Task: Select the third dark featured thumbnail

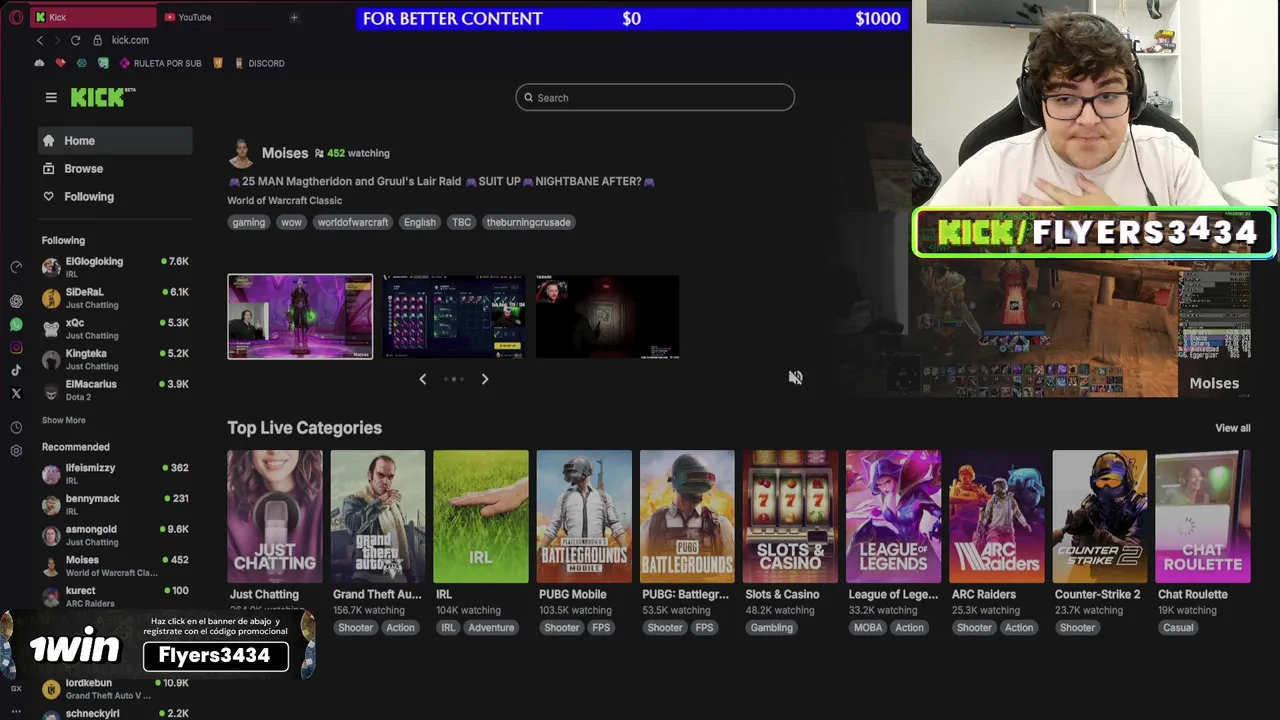Action: click(608, 316)
